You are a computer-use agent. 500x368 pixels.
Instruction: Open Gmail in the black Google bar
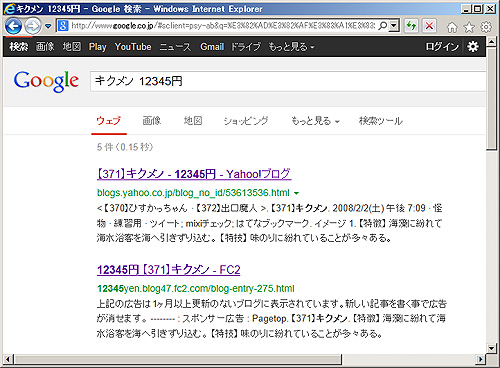[x=212, y=47]
